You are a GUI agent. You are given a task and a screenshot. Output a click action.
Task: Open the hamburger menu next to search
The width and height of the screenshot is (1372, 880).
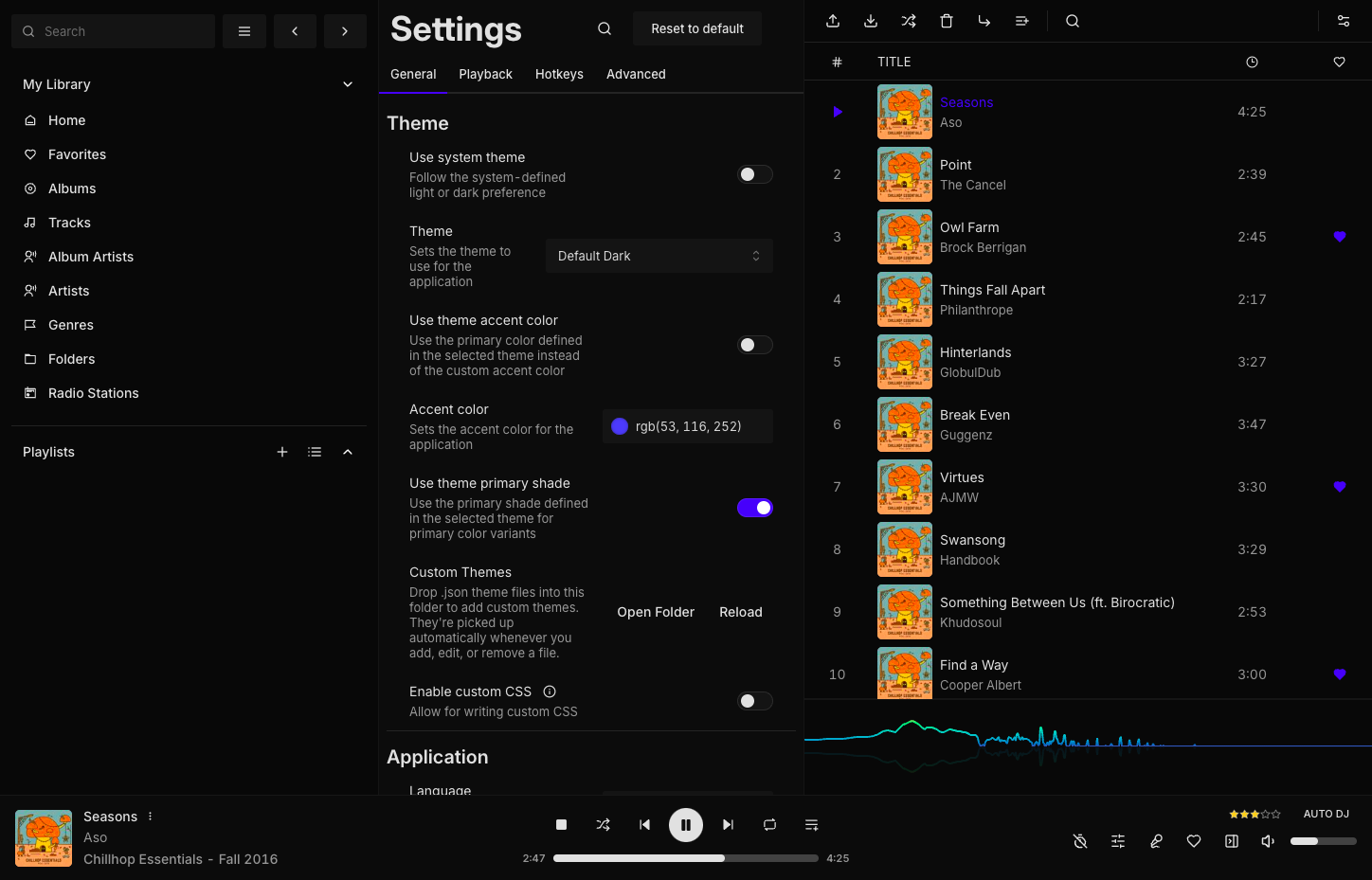(244, 31)
